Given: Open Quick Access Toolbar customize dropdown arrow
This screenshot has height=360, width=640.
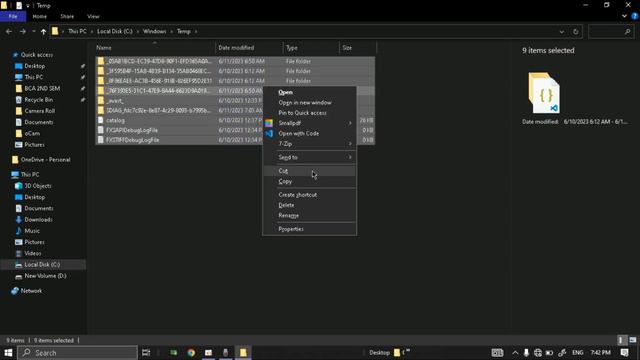Looking at the screenshot, I should click(x=28, y=5).
